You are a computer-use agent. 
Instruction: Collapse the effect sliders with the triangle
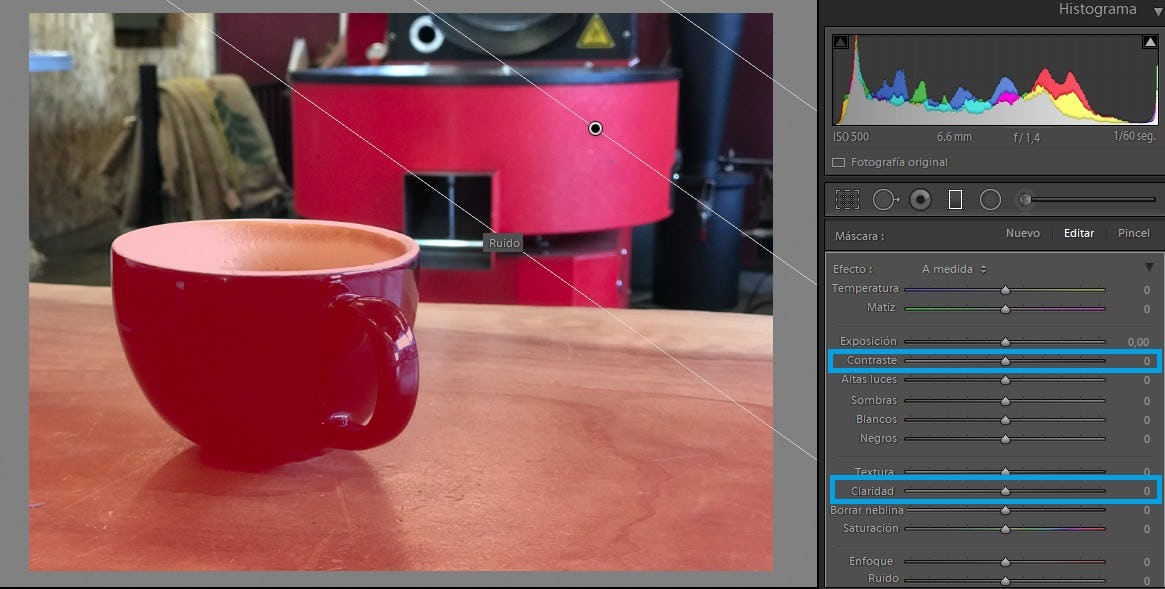(x=1149, y=268)
